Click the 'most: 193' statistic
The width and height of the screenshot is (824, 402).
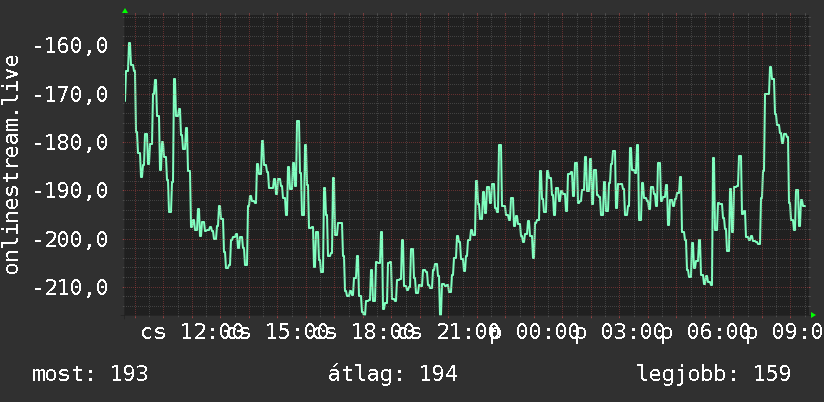pyautogui.click(x=90, y=374)
